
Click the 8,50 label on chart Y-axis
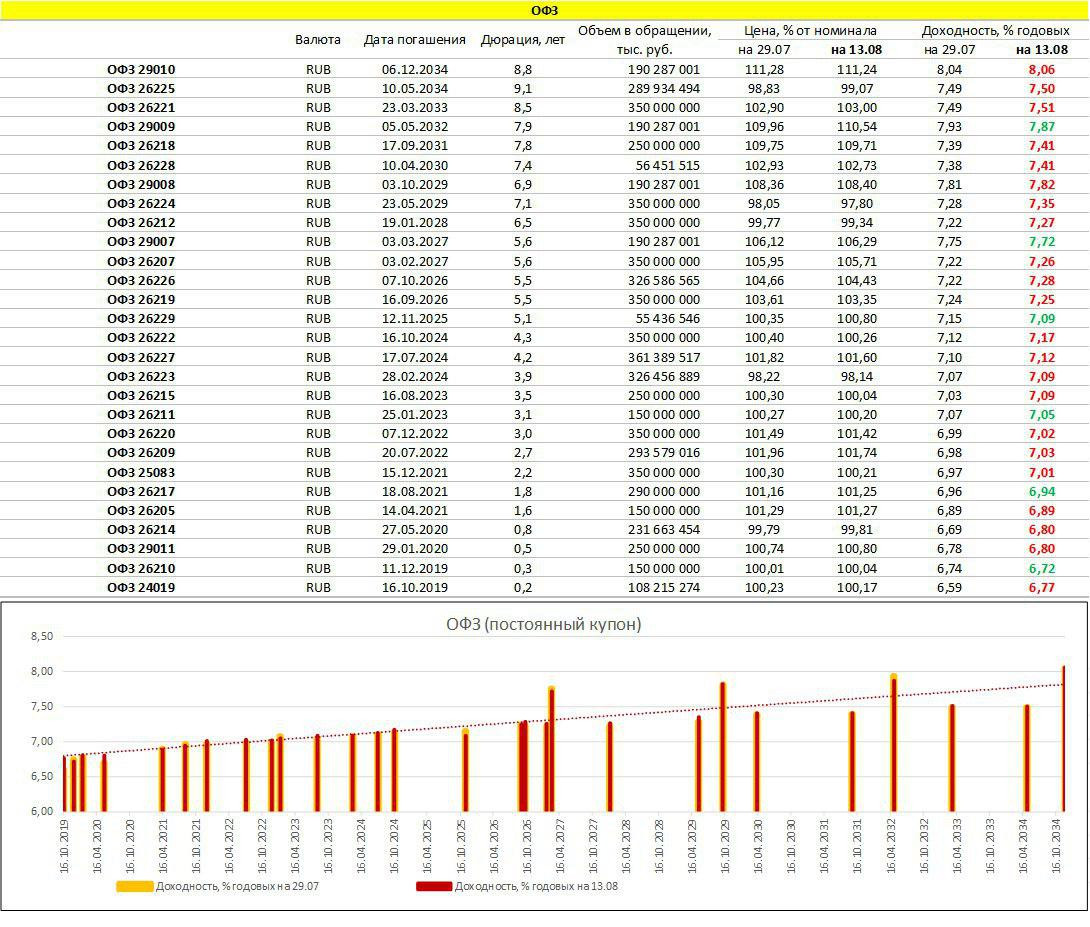[41, 636]
